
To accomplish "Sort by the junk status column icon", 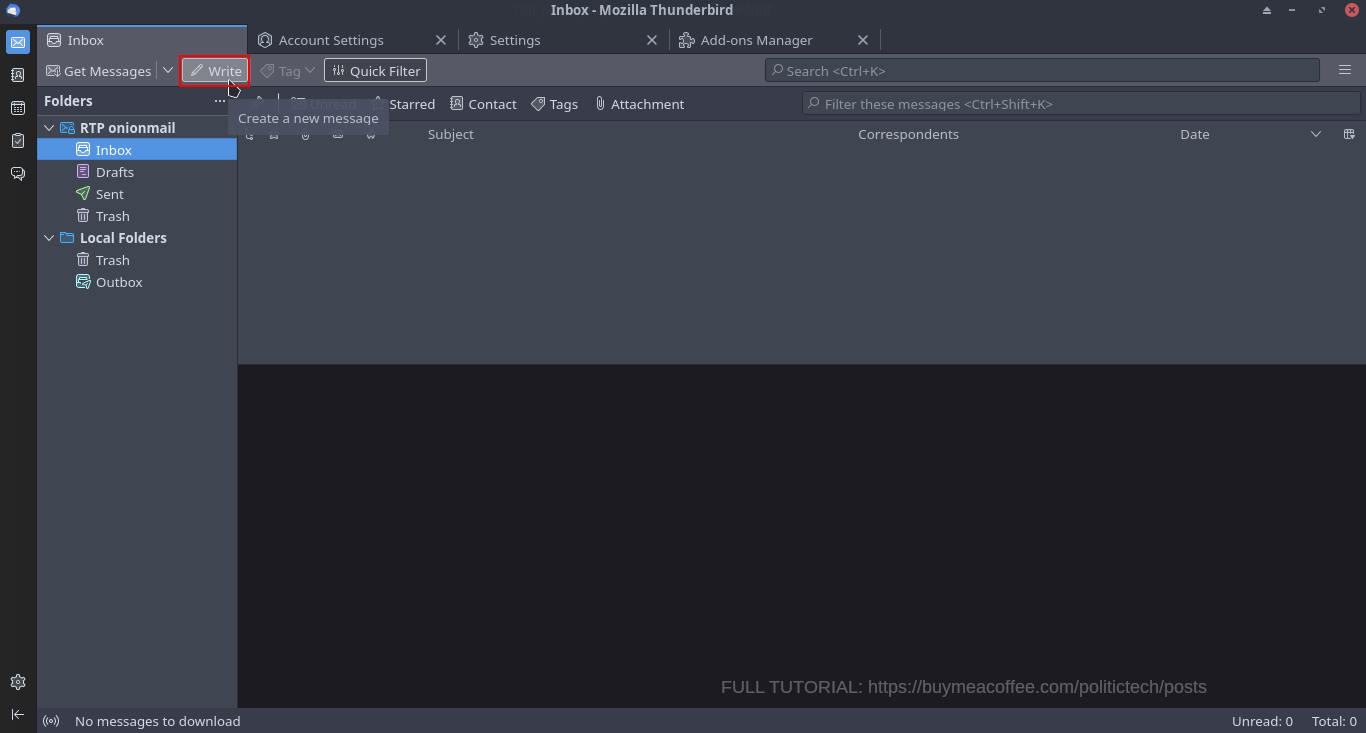I will (370, 134).
